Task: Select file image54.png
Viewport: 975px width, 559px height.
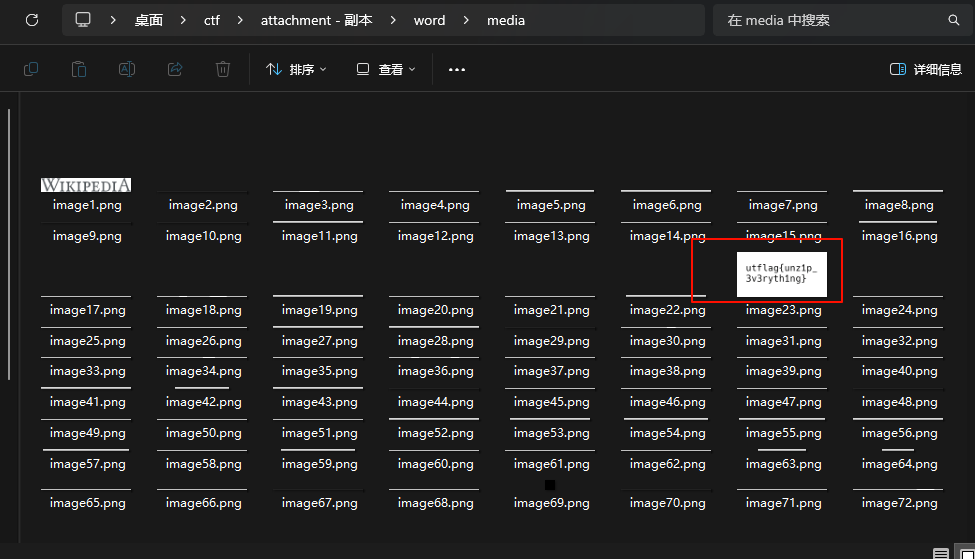Action: (667, 433)
